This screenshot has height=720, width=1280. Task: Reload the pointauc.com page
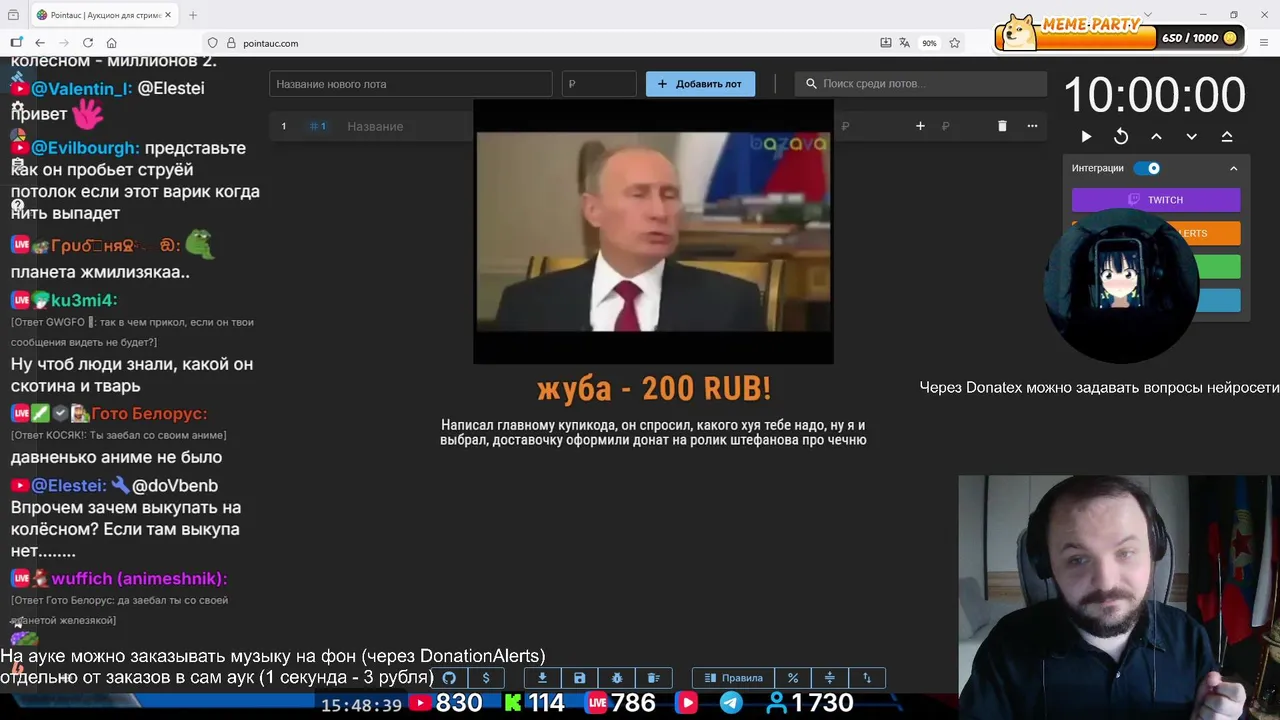click(88, 43)
